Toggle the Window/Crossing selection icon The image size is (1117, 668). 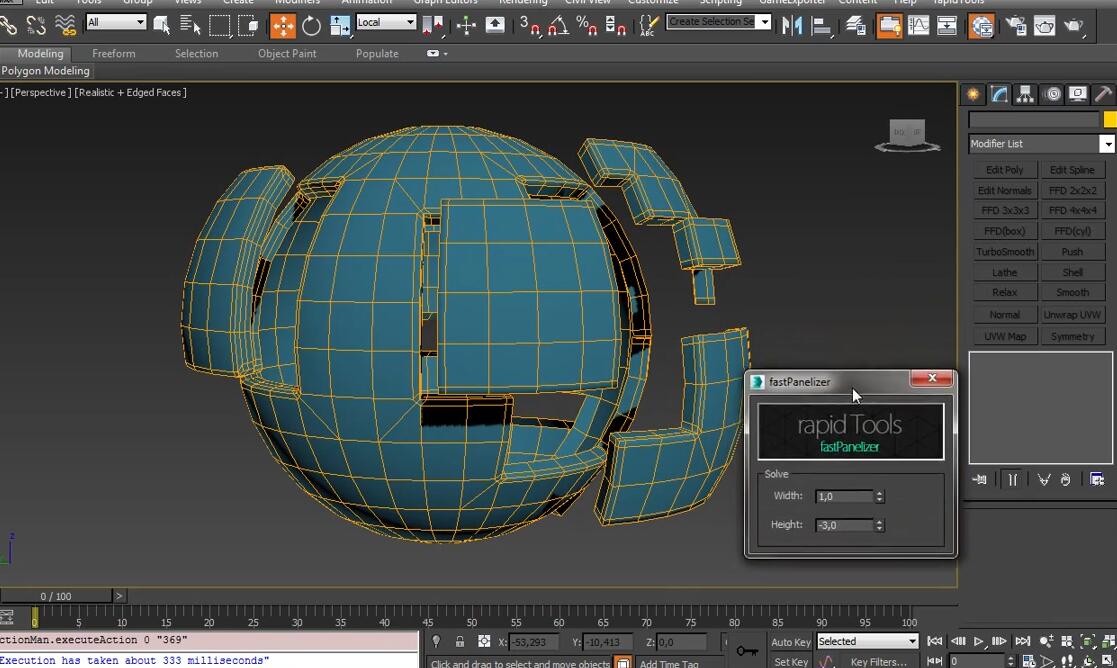coord(248,26)
